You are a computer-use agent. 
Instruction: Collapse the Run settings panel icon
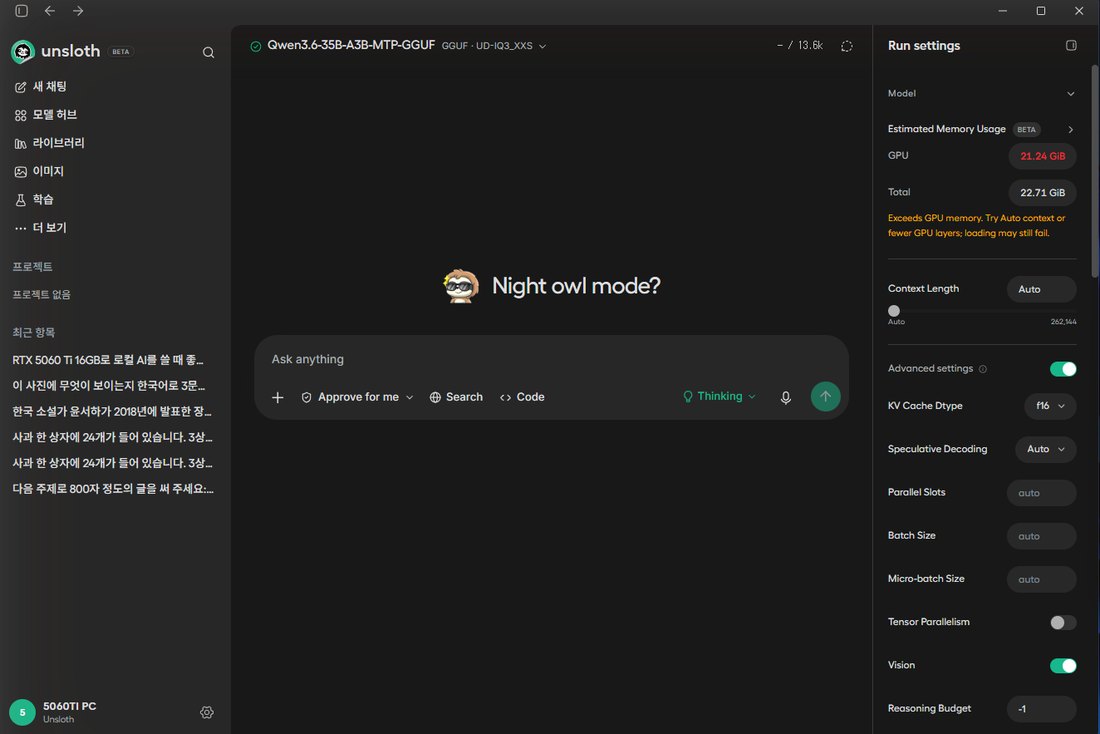[x=1071, y=46]
